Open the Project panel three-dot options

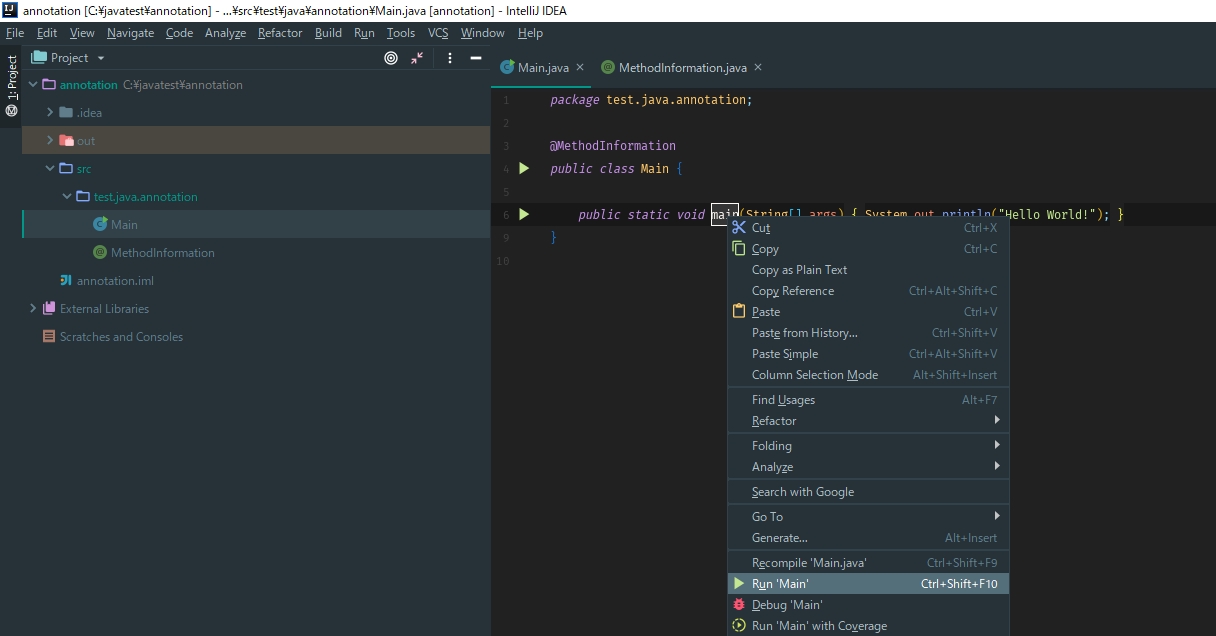pyautogui.click(x=450, y=58)
